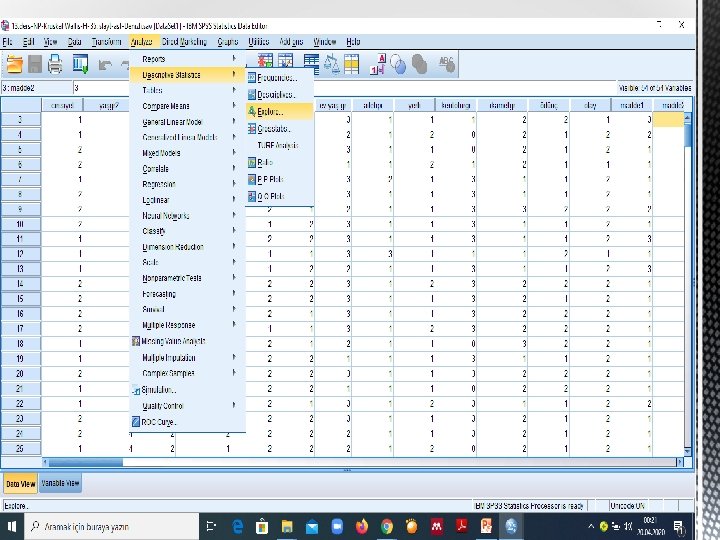Click the Recall recent dialogs icon
Image resolution: width=720 pixels, height=540 pixels.
(x=80, y=64)
